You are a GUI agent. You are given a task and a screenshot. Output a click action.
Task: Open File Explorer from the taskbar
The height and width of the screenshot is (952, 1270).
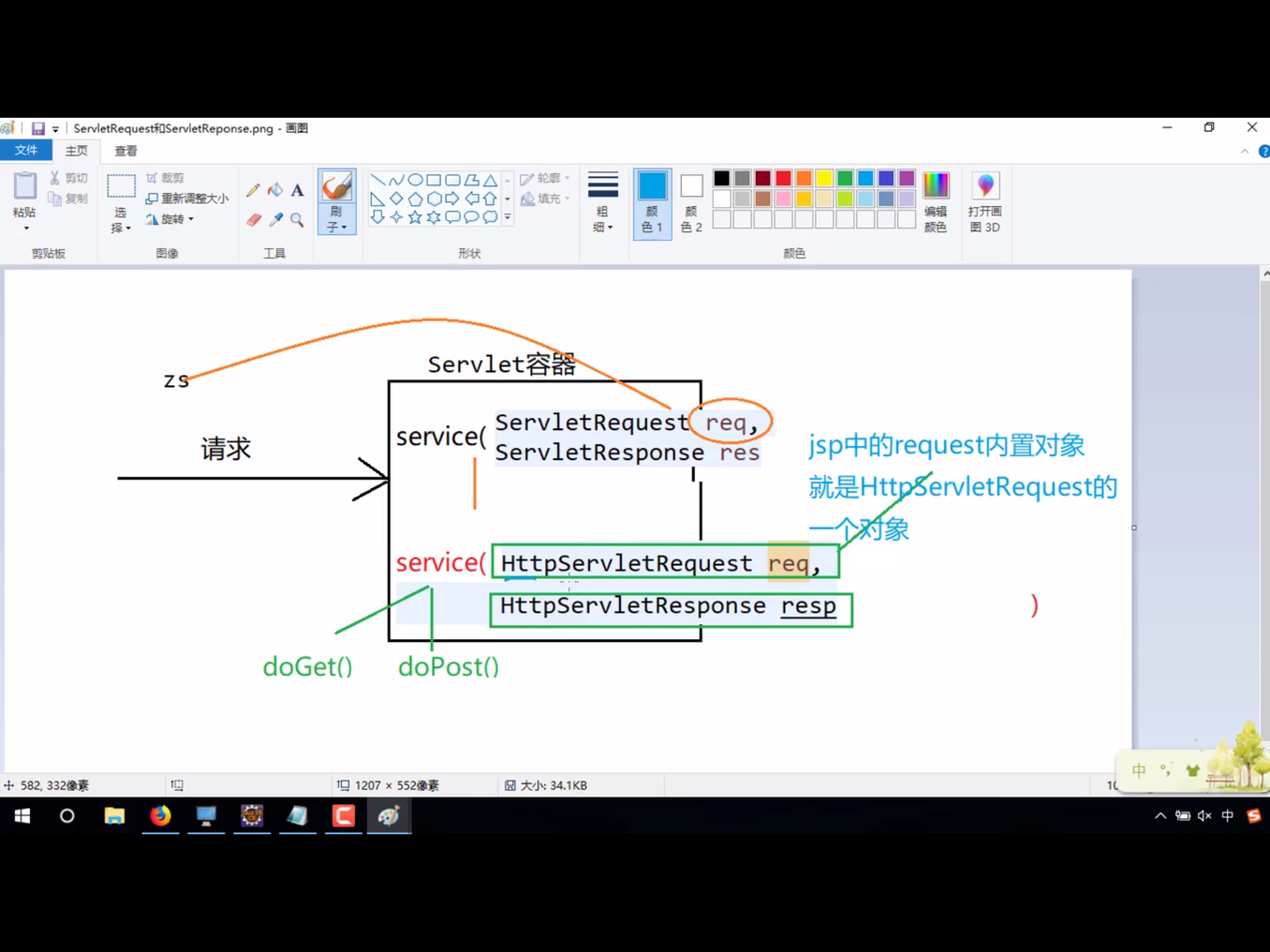[115, 816]
